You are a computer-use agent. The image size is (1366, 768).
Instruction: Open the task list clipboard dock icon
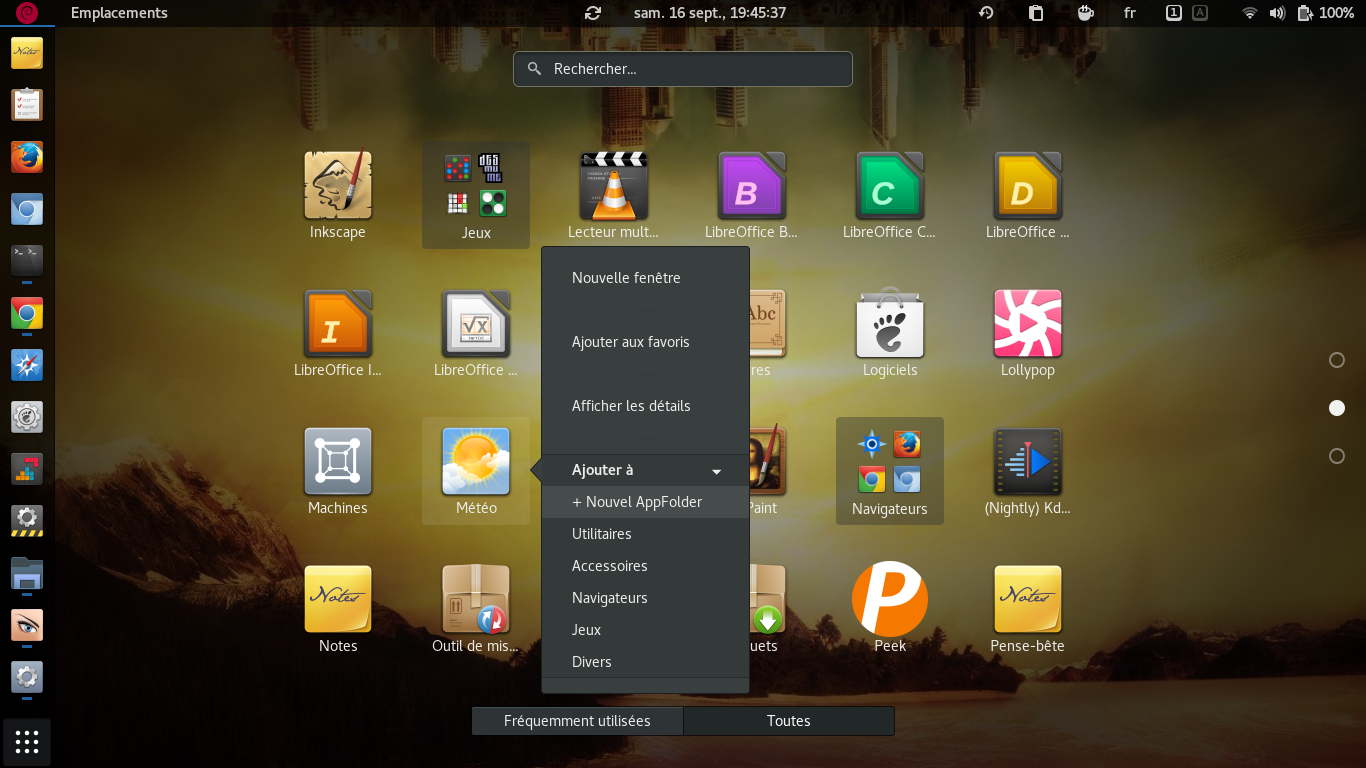pyautogui.click(x=27, y=105)
